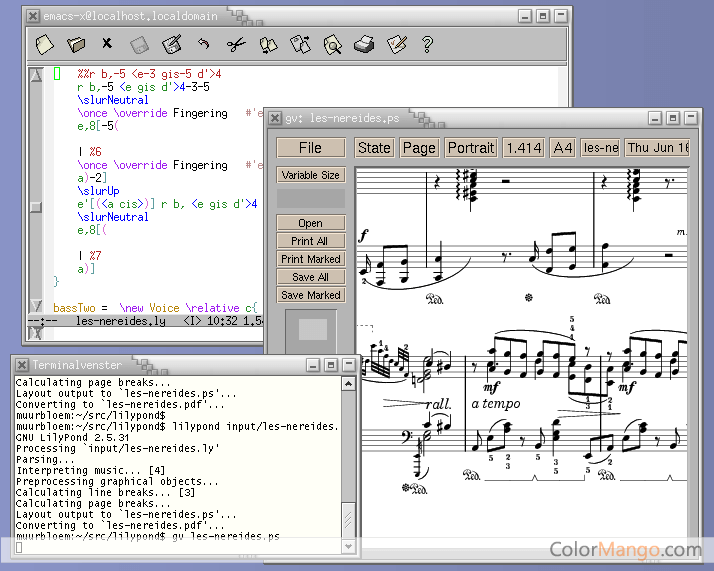
Task: Maximize the gv les-nereides.ps window
Action: pos(673,118)
